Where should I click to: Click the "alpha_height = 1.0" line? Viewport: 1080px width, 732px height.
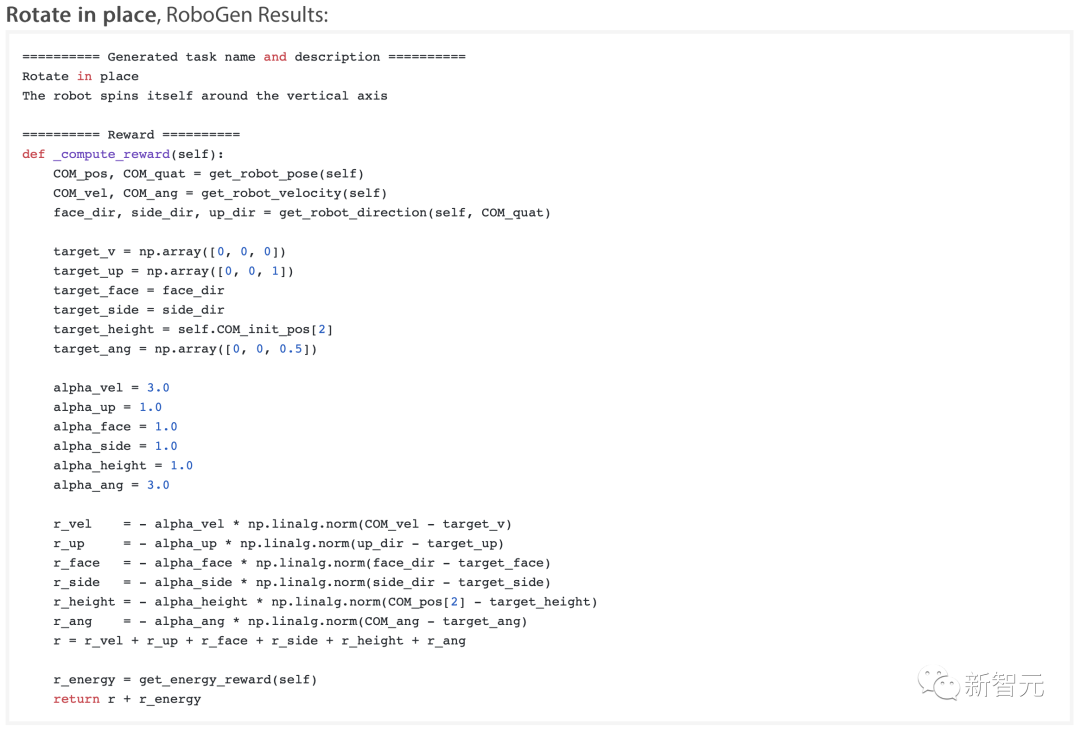tap(123, 466)
